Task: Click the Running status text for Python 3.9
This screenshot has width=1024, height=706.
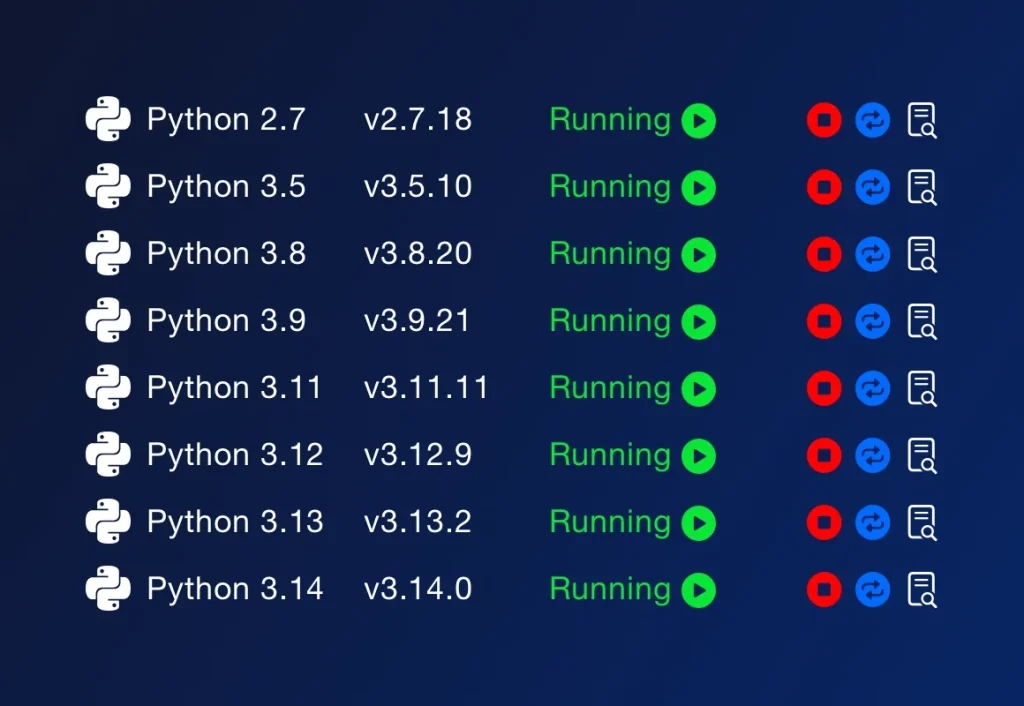Action: 610,323
